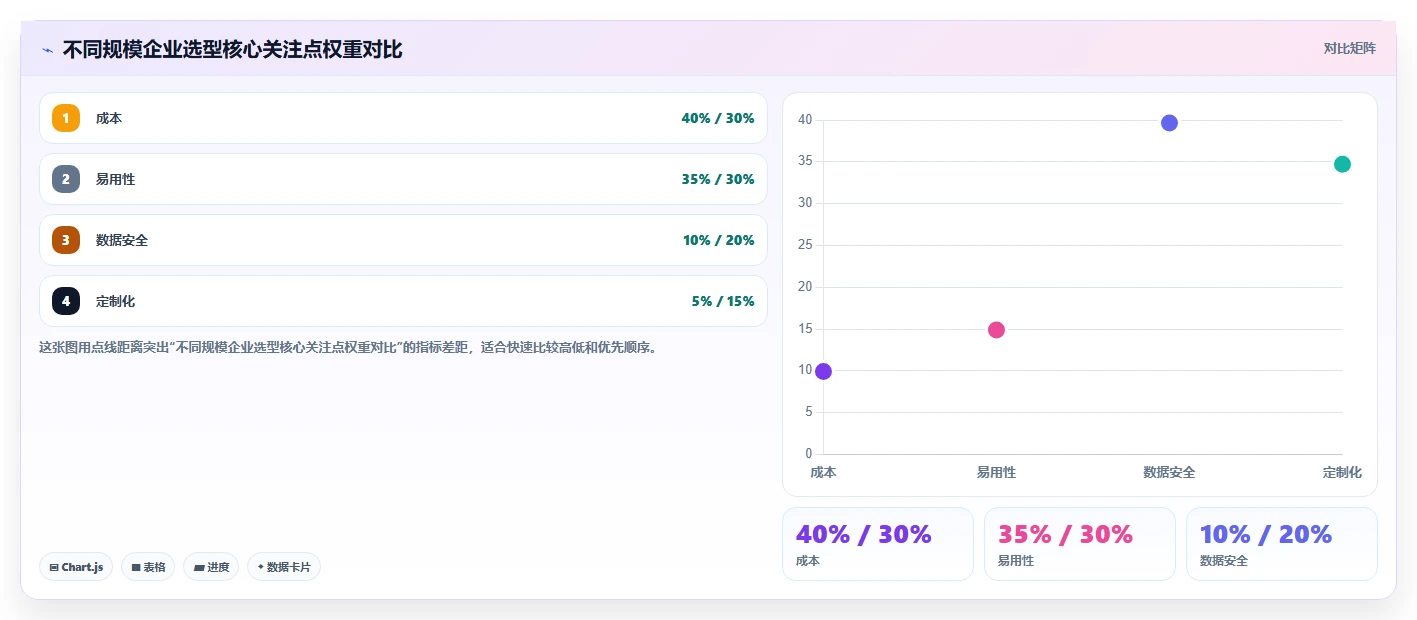Click the 成本 x-axis label
The width and height of the screenshot is (1417, 620).
coord(823,472)
